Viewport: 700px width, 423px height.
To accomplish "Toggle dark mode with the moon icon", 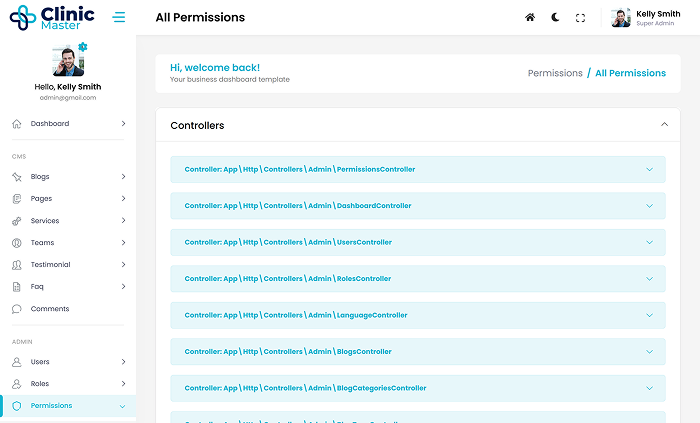I will pyautogui.click(x=555, y=18).
